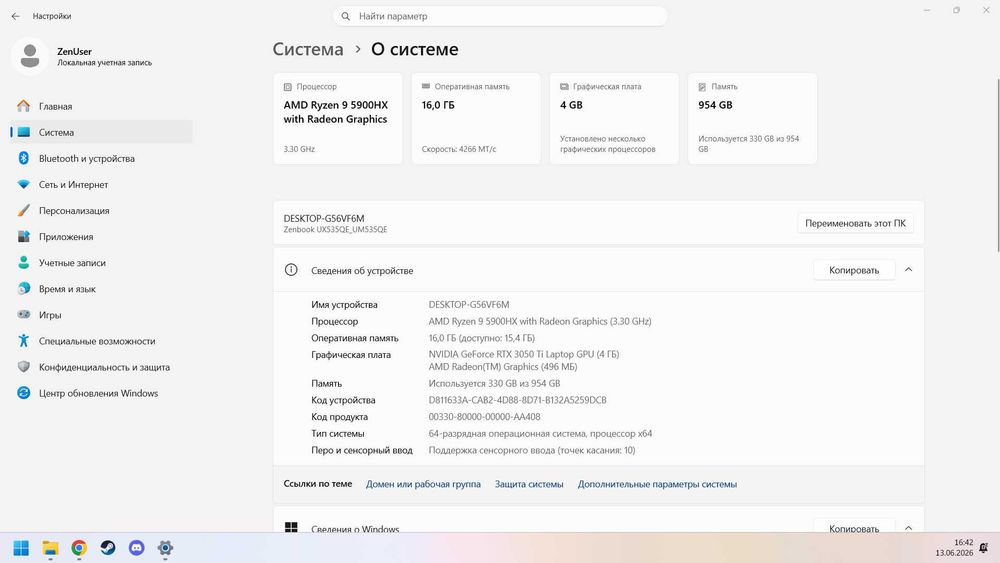The width and height of the screenshot is (1000, 563).
Task: Click the ZenUser profile avatar
Action: pos(30,56)
